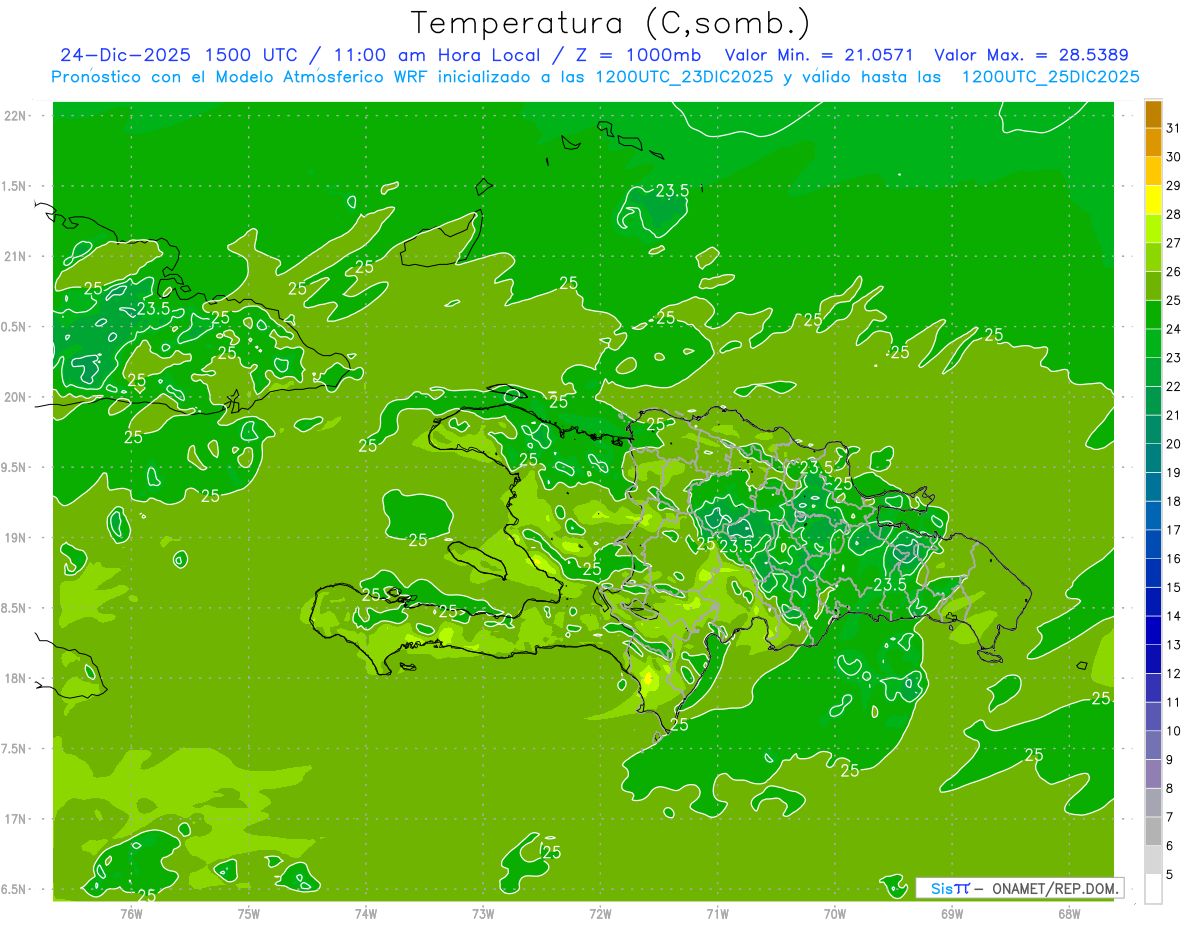Pick the green legend swatch between 23 and 24

(x=1153, y=344)
